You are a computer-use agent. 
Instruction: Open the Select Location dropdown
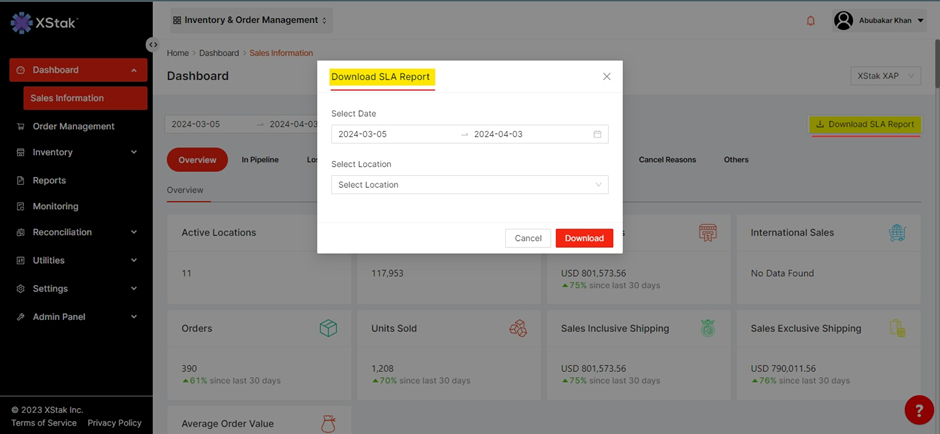pyautogui.click(x=469, y=185)
